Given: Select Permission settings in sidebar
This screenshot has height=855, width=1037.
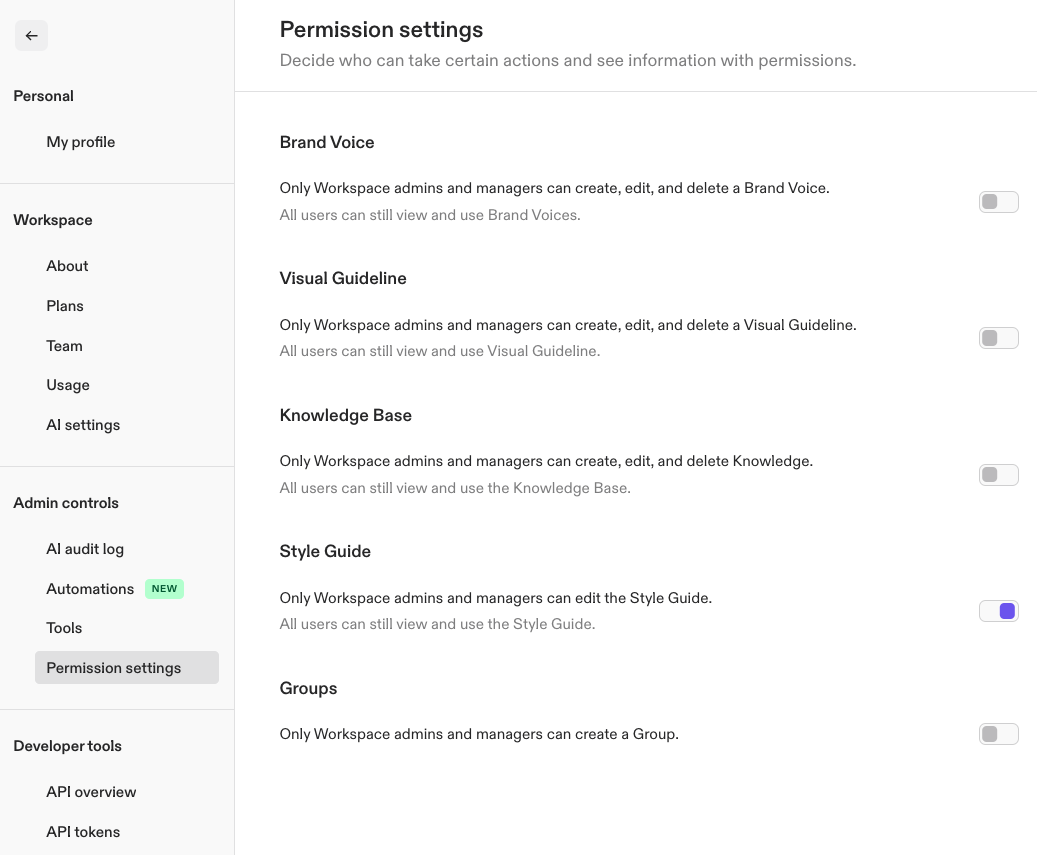Looking at the screenshot, I should point(127,668).
